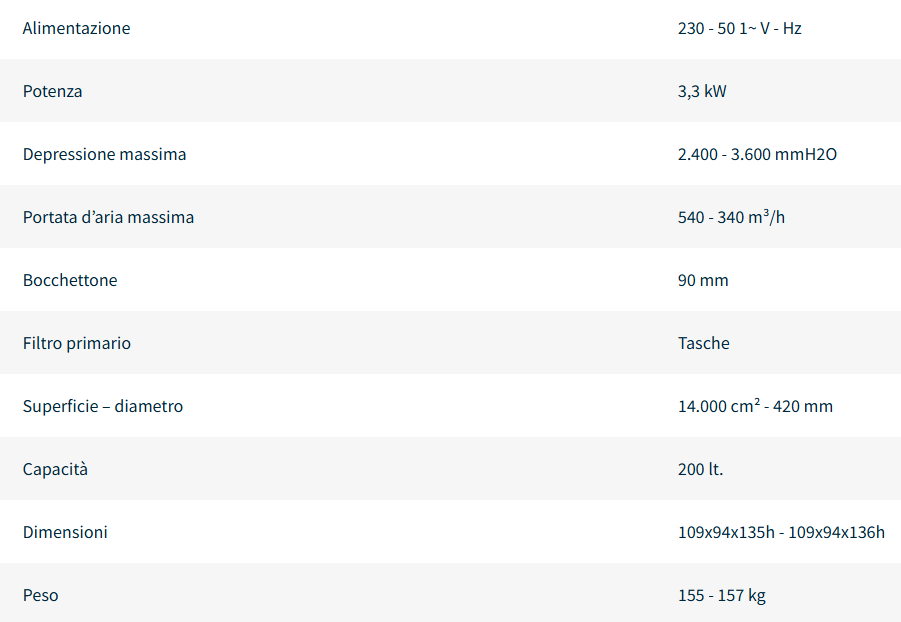Select the 200 lt. capacity value
The width and height of the screenshot is (901, 622).
[x=700, y=469]
